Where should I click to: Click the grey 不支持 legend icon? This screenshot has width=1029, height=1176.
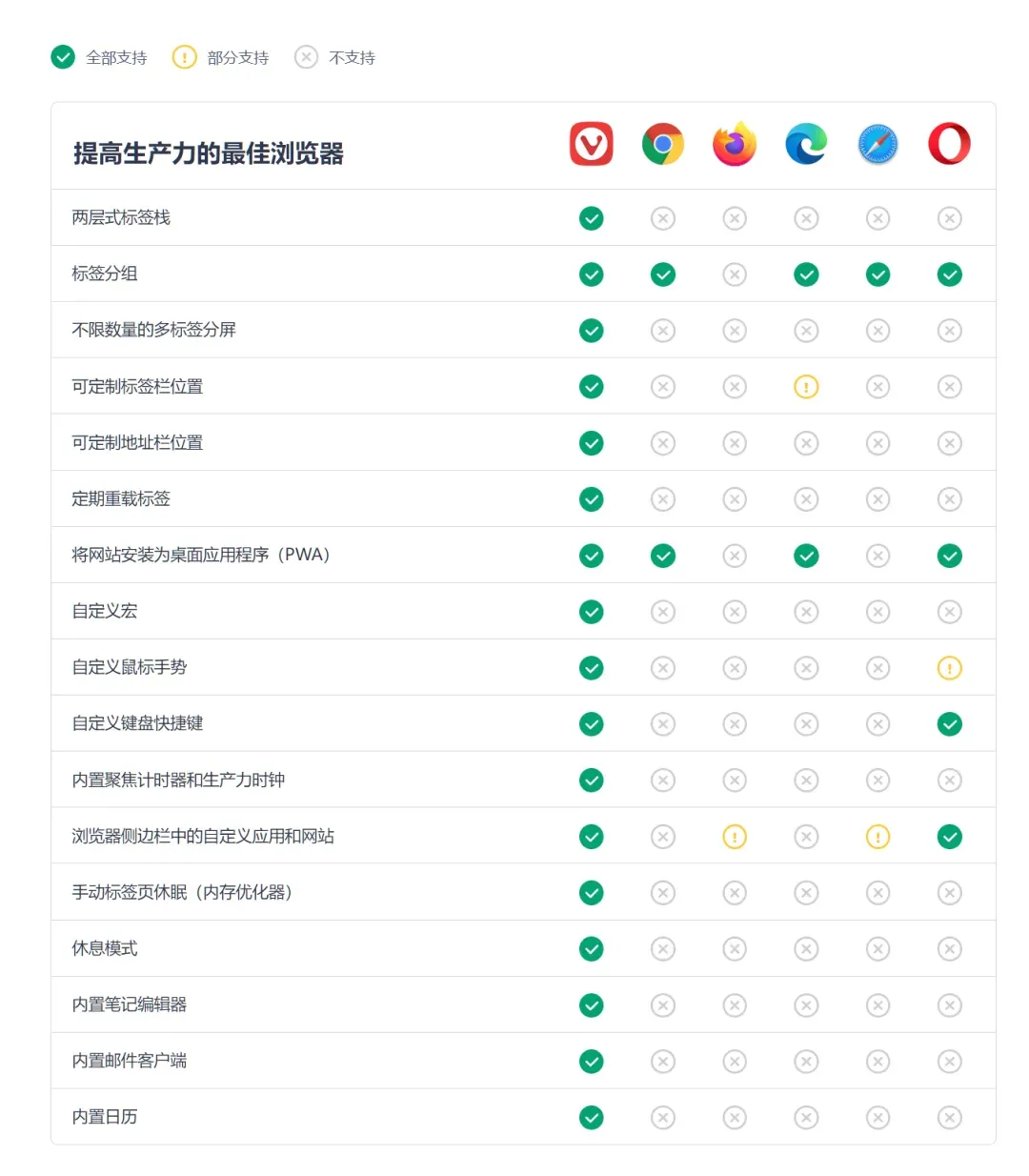[306, 57]
